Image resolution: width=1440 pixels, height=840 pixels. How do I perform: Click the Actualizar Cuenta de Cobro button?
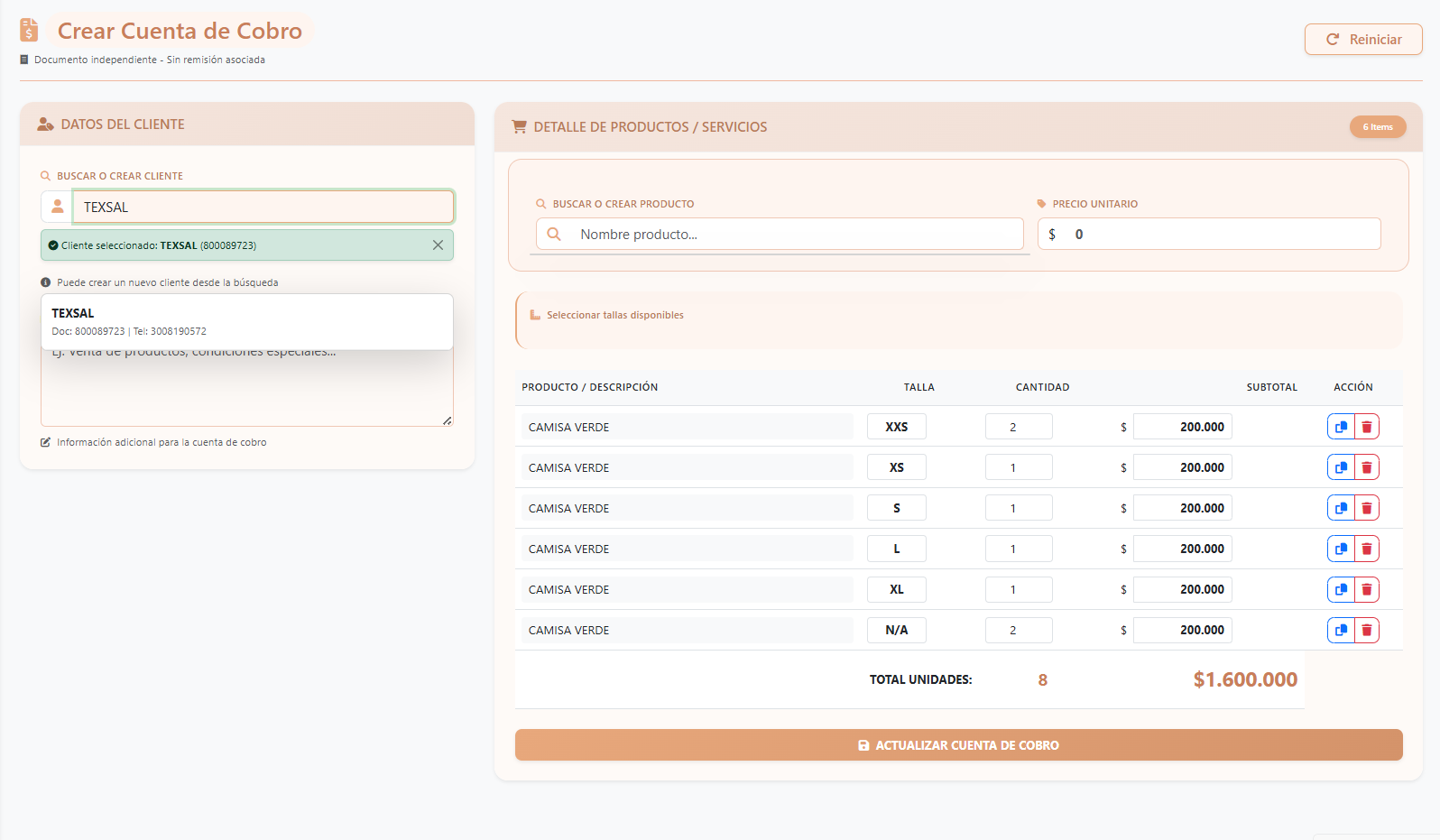(x=958, y=745)
